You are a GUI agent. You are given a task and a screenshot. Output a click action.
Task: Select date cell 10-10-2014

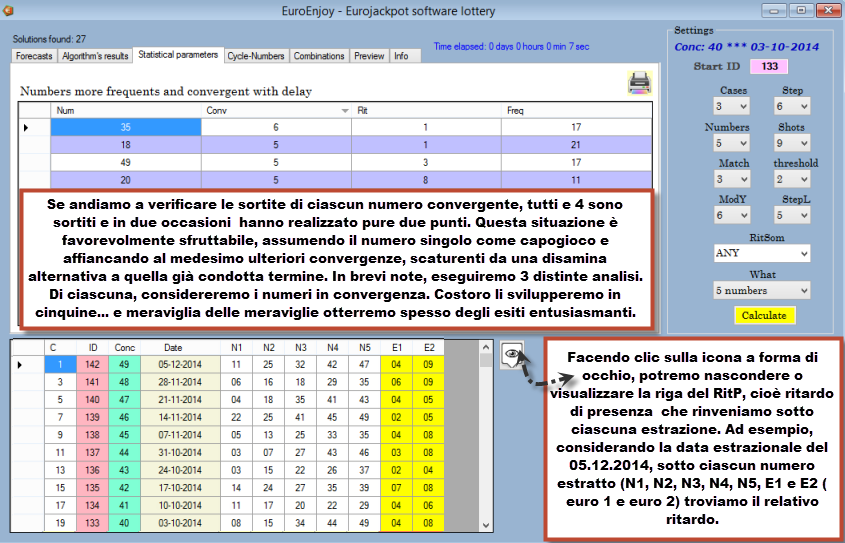click(180, 505)
